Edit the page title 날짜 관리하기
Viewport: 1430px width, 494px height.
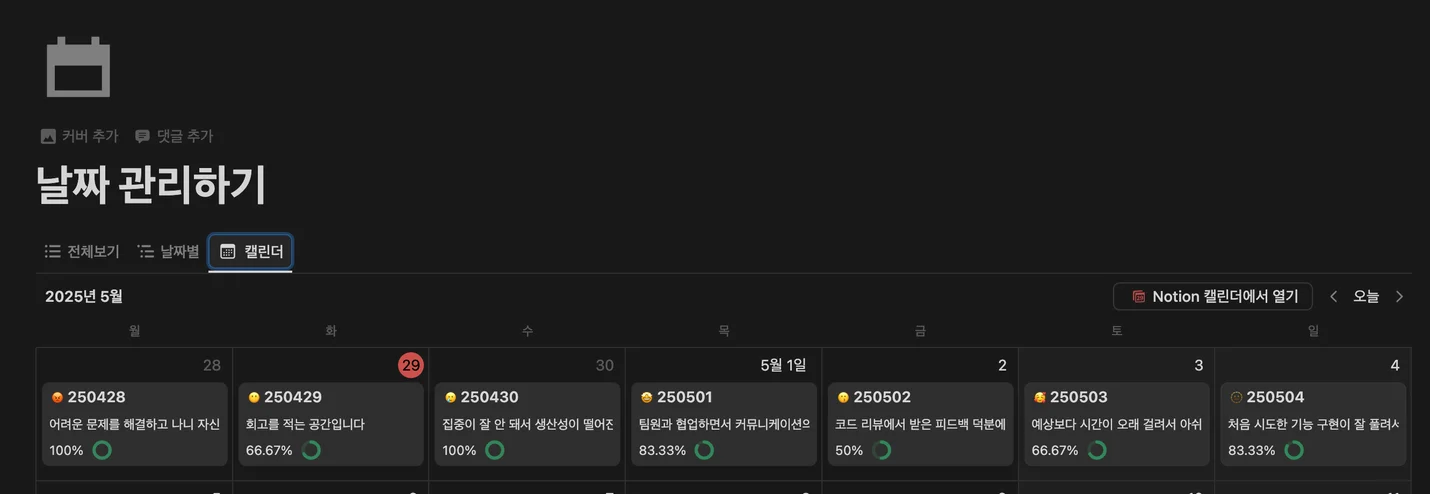pos(152,185)
